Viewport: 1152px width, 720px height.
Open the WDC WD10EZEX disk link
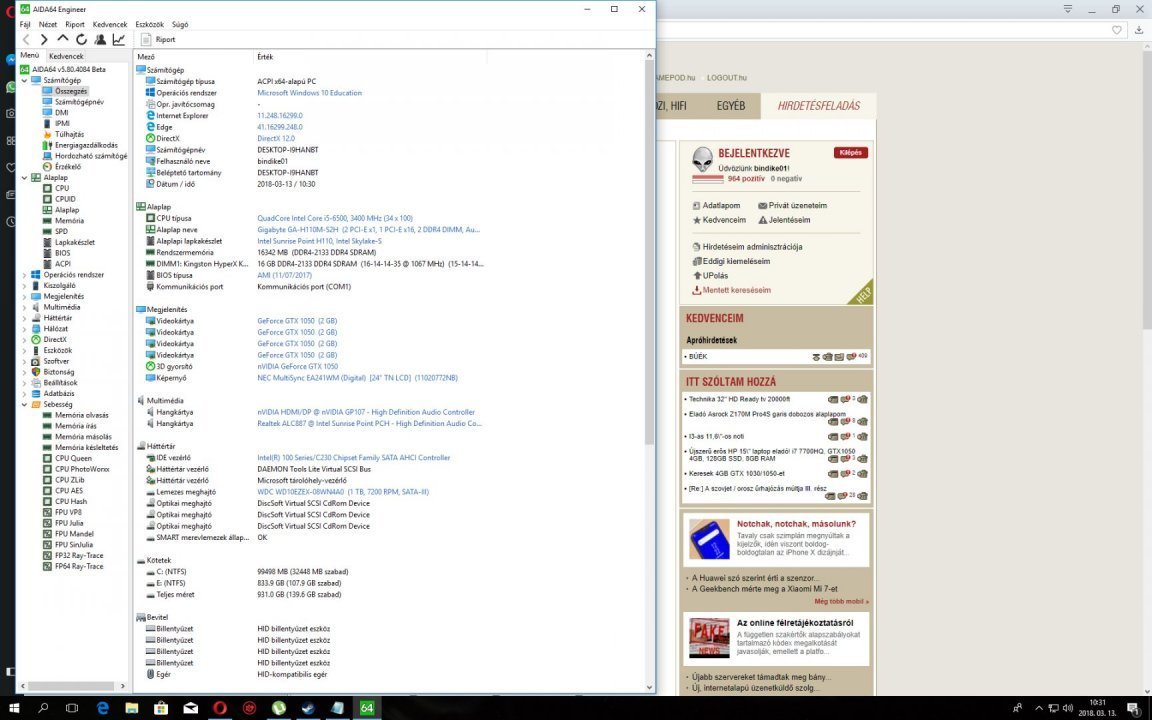343,492
